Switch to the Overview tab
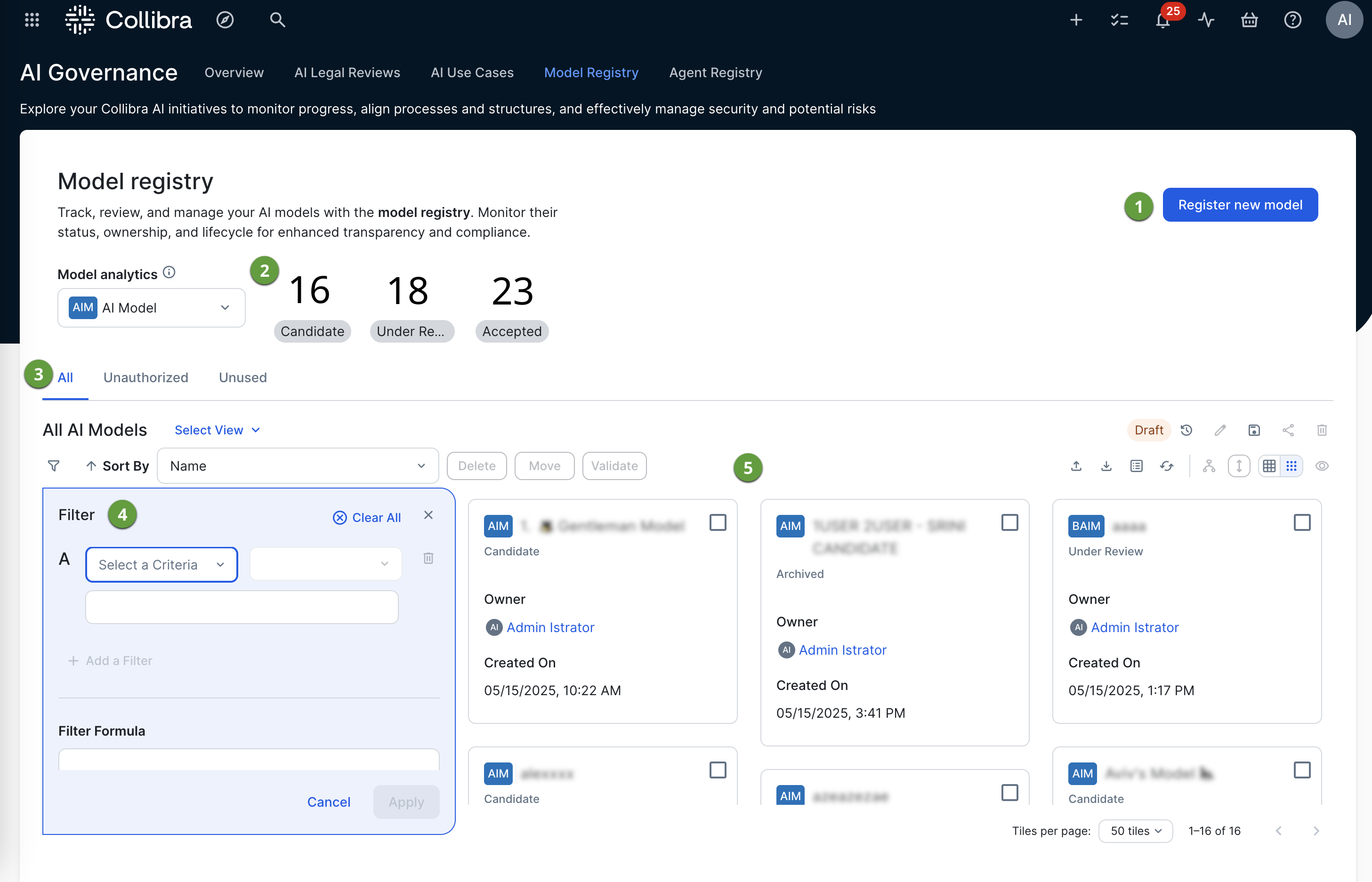This screenshot has width=1372, height=882. point(234,73)
